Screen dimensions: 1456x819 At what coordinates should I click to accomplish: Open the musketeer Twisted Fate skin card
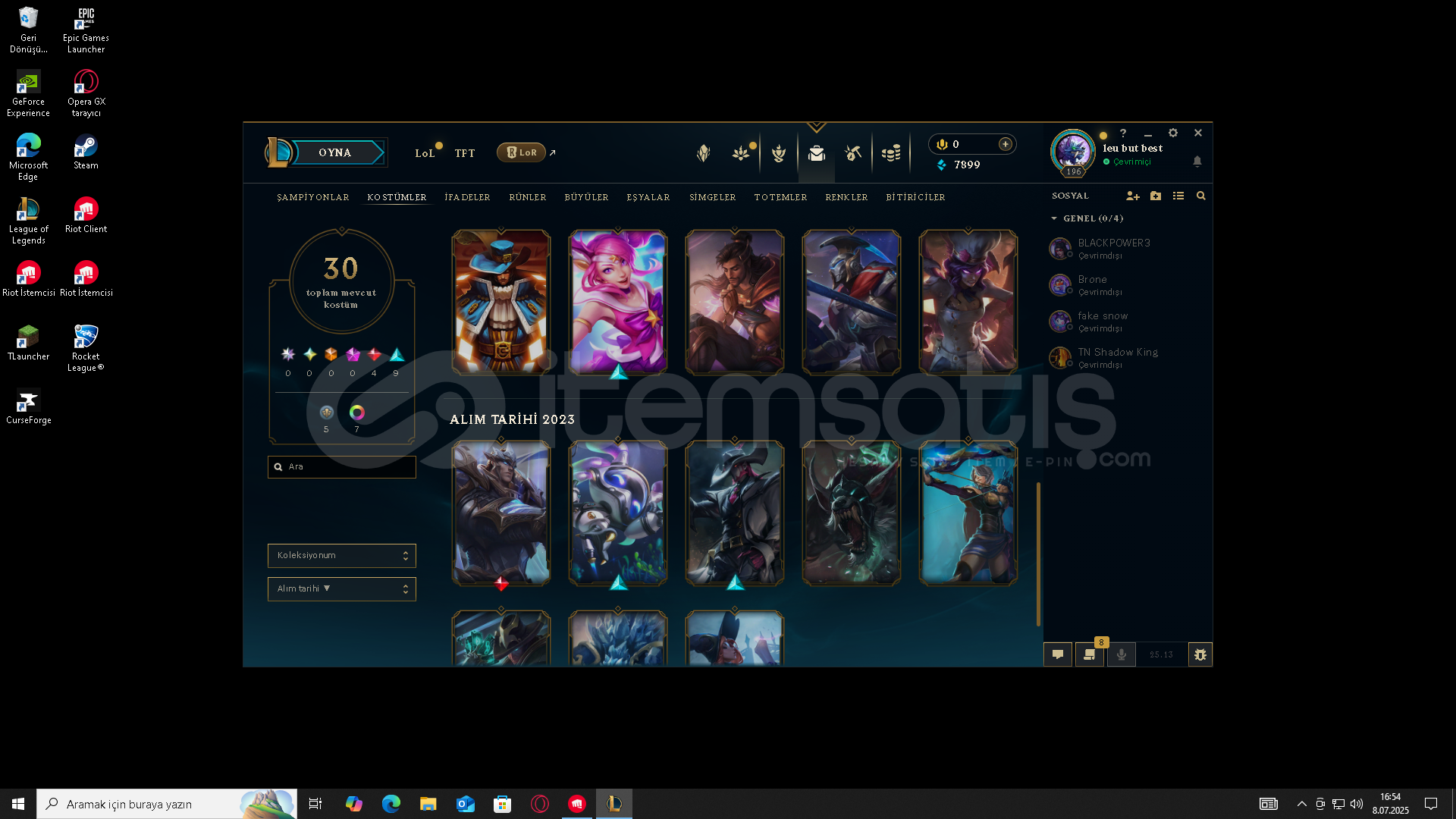click(501, 302)
